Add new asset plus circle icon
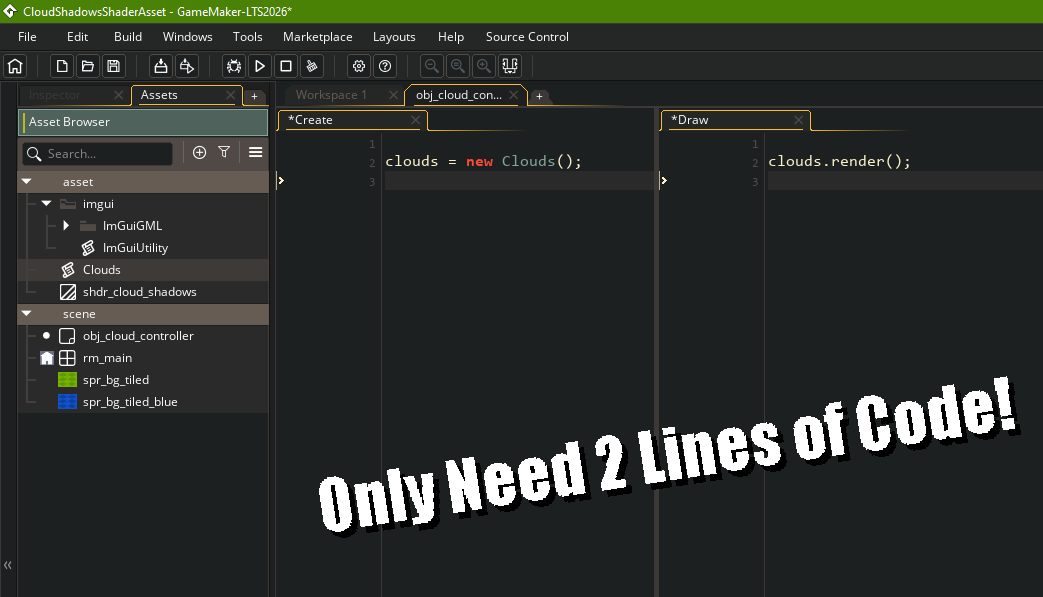 pos(199,152)
